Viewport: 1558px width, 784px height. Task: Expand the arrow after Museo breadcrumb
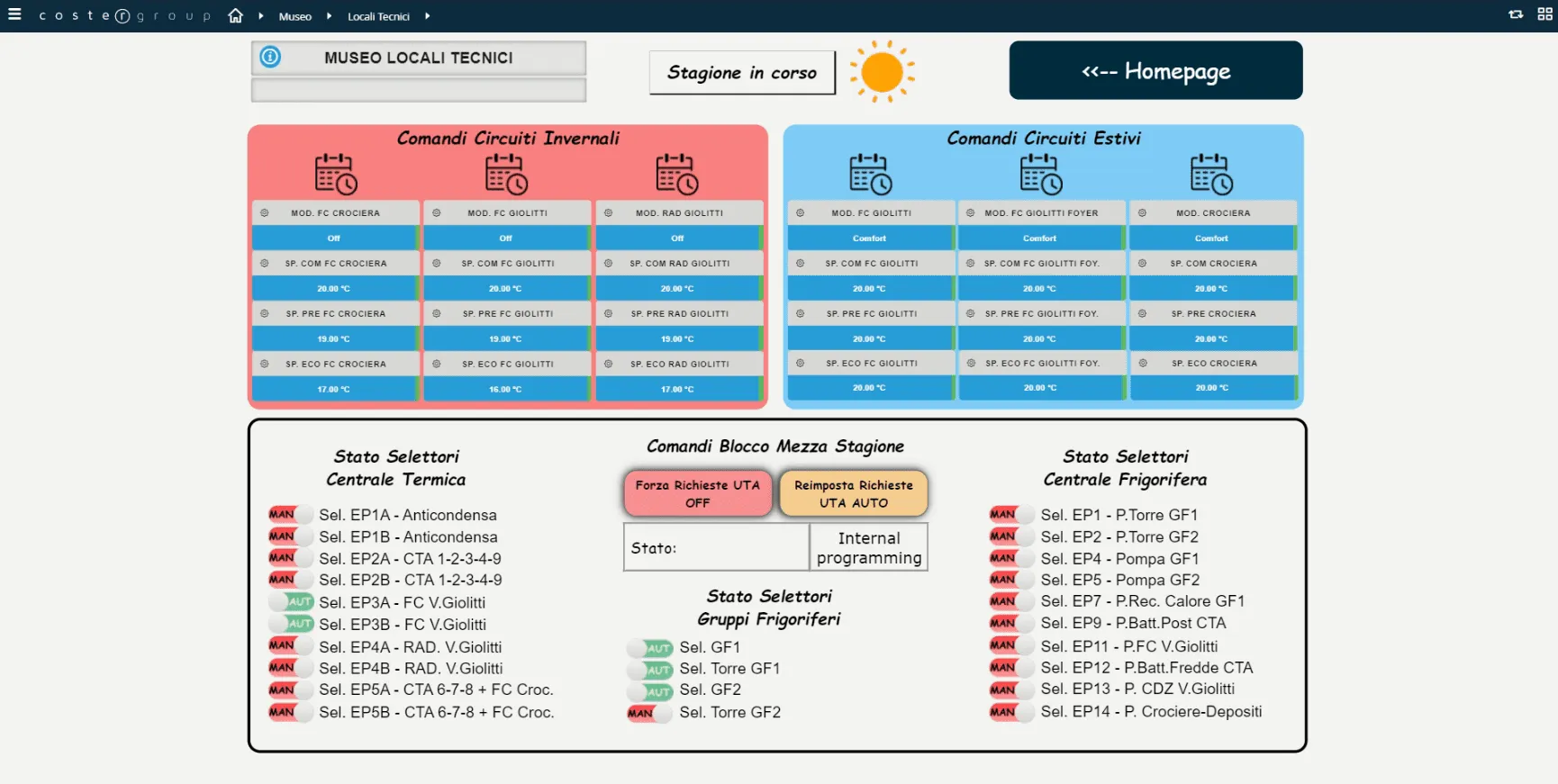pyautogui.click(x=329, y=16)
